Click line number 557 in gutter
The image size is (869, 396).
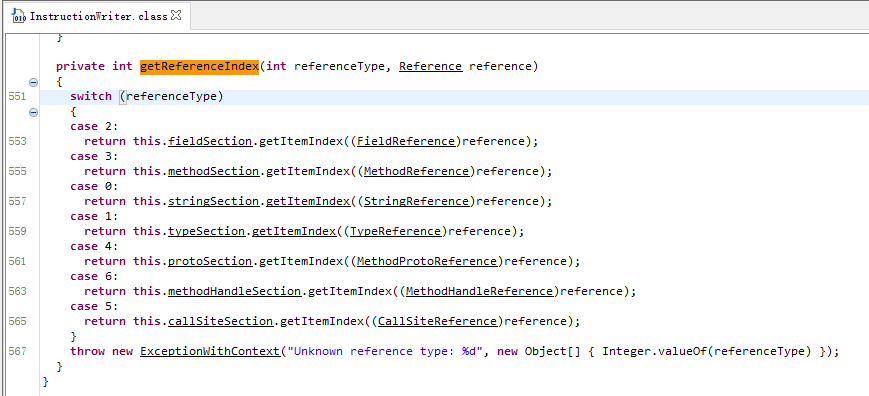(x=17, y=201)
